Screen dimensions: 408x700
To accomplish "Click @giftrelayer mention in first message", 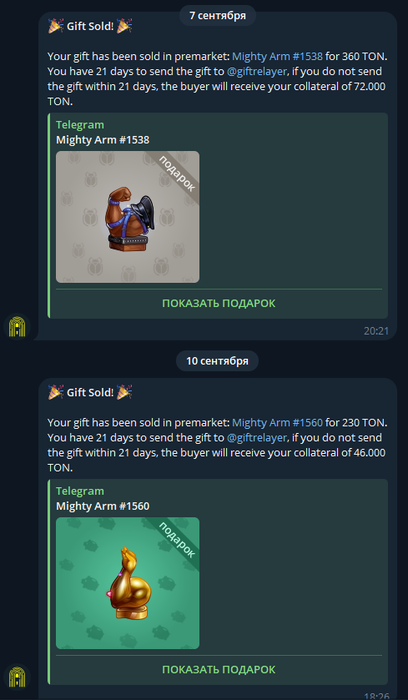I will click(257, 71).
